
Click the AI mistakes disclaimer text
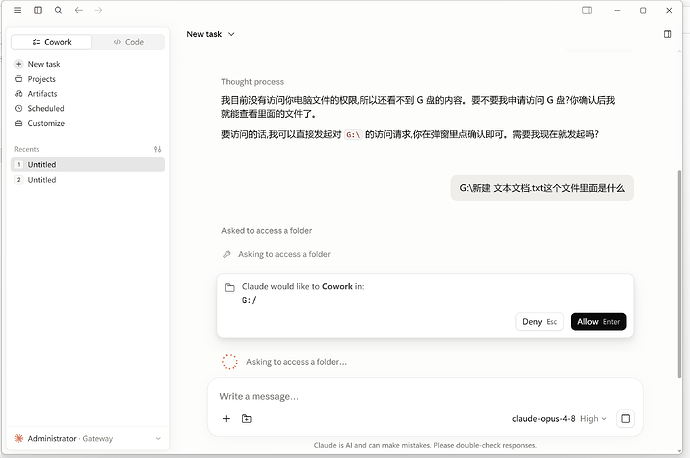(425, 445)
